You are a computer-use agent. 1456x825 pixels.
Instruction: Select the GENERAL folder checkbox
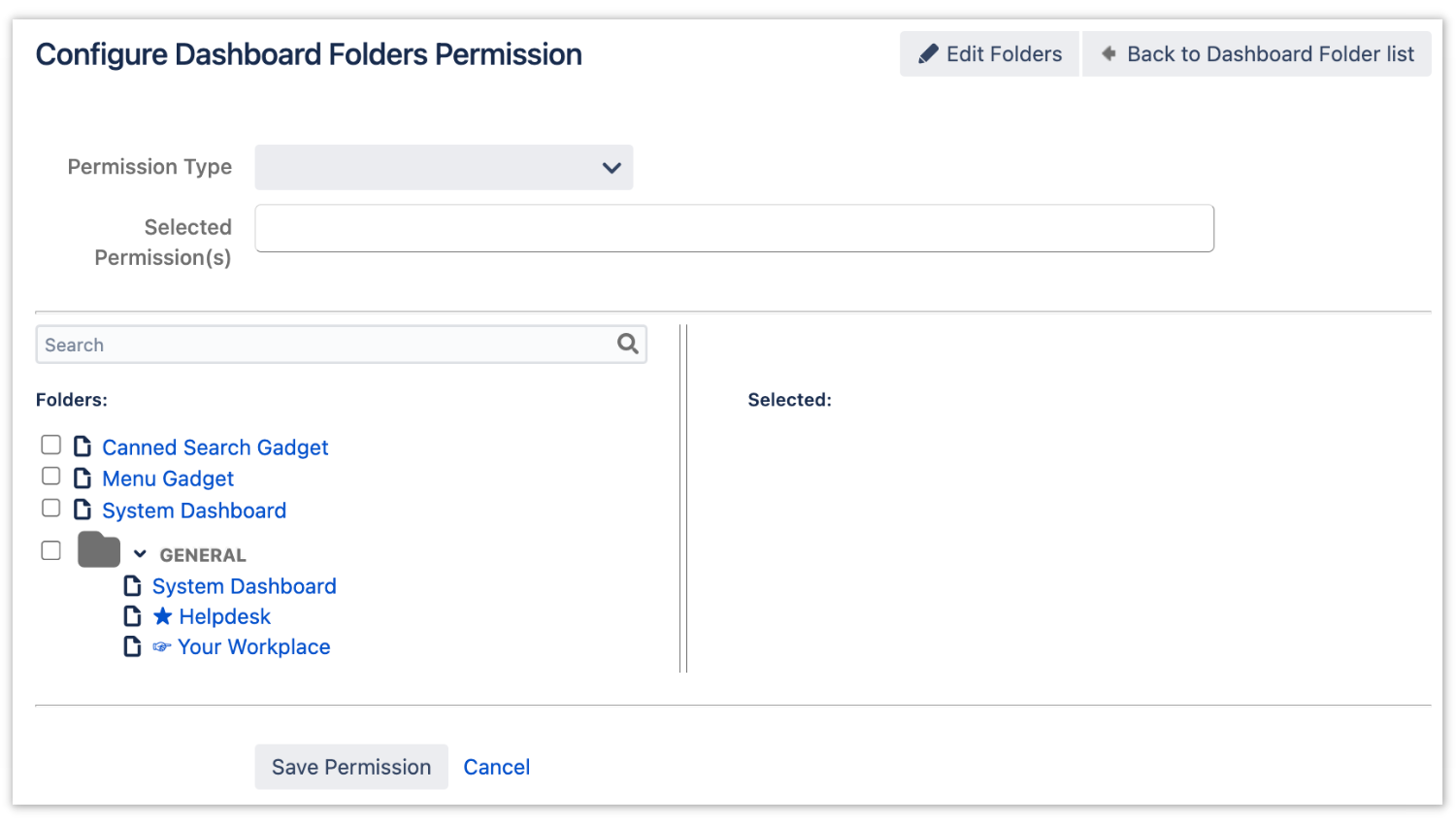[51, 550]
